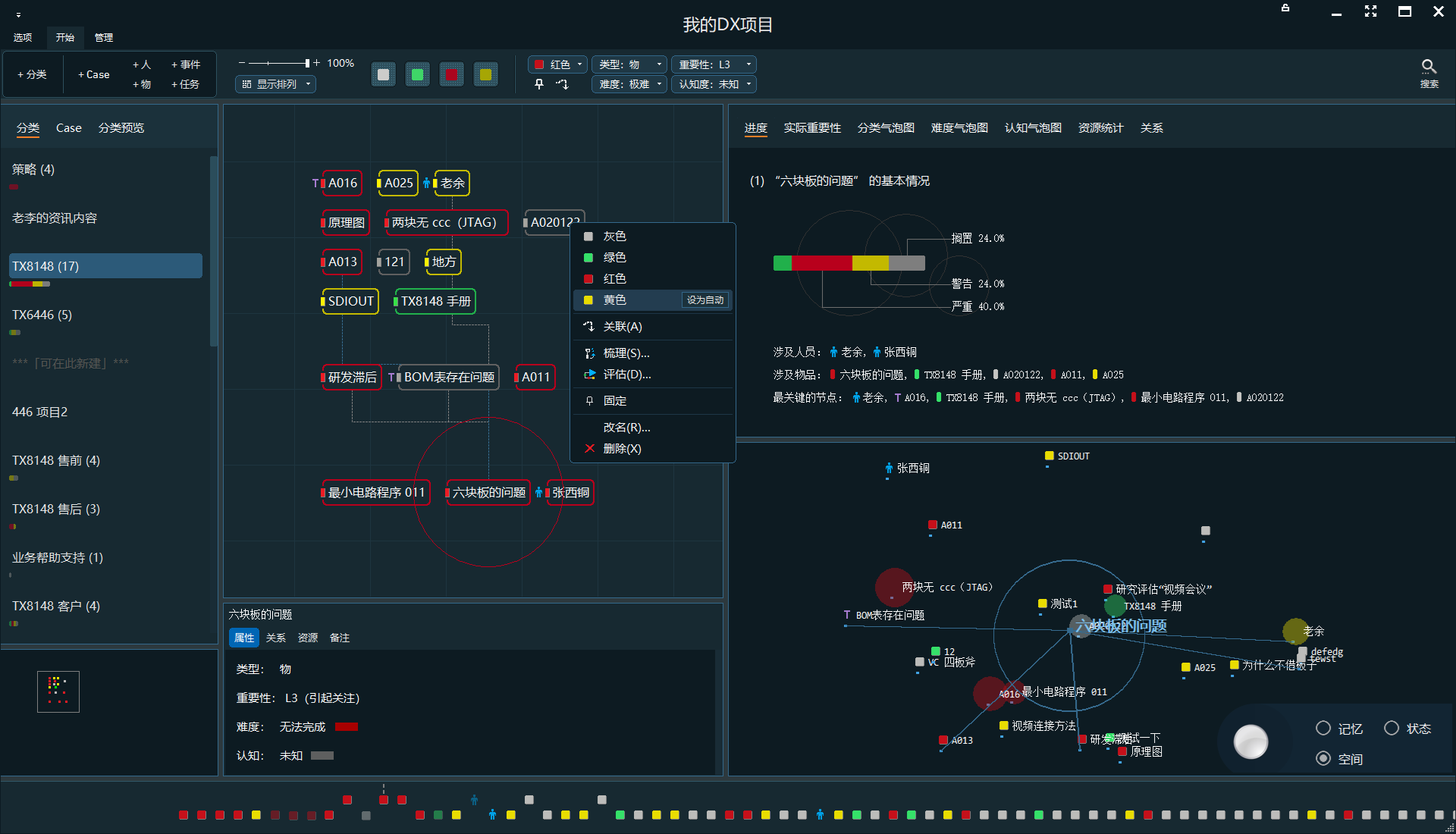Select the 状态 radio button

point(1392,729)
